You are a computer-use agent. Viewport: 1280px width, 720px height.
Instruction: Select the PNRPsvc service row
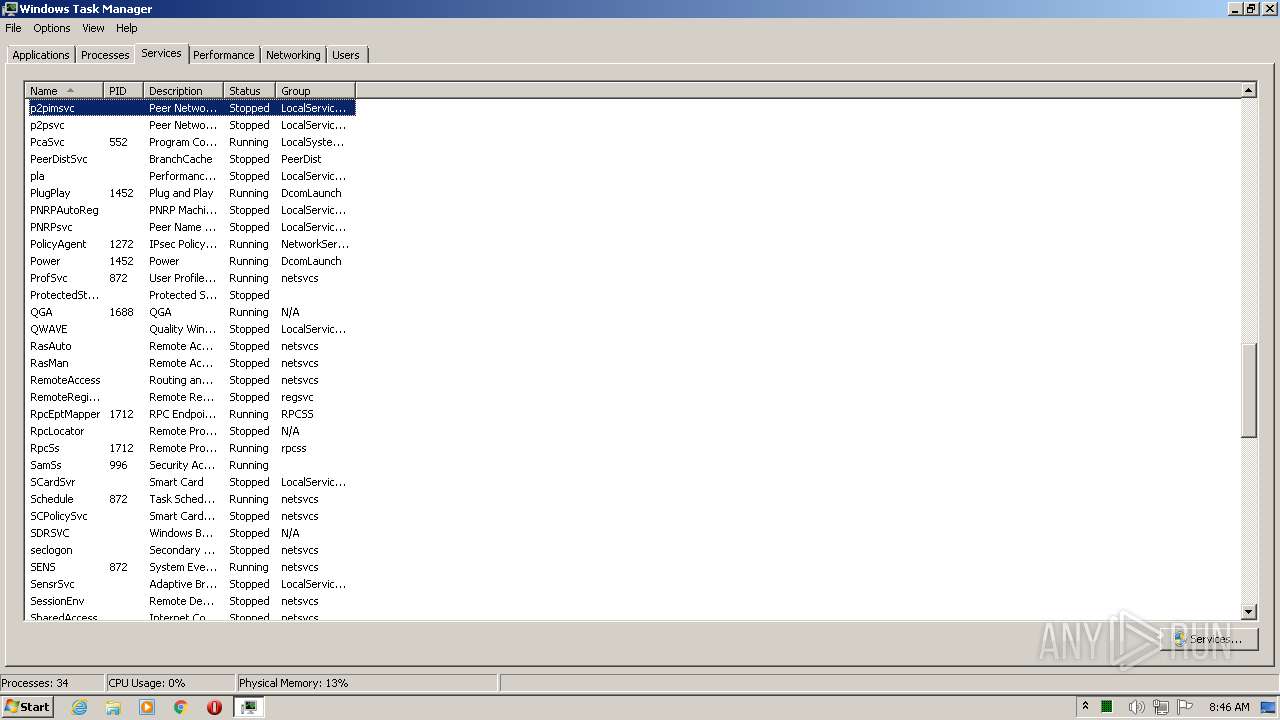[x=190, y=227]
